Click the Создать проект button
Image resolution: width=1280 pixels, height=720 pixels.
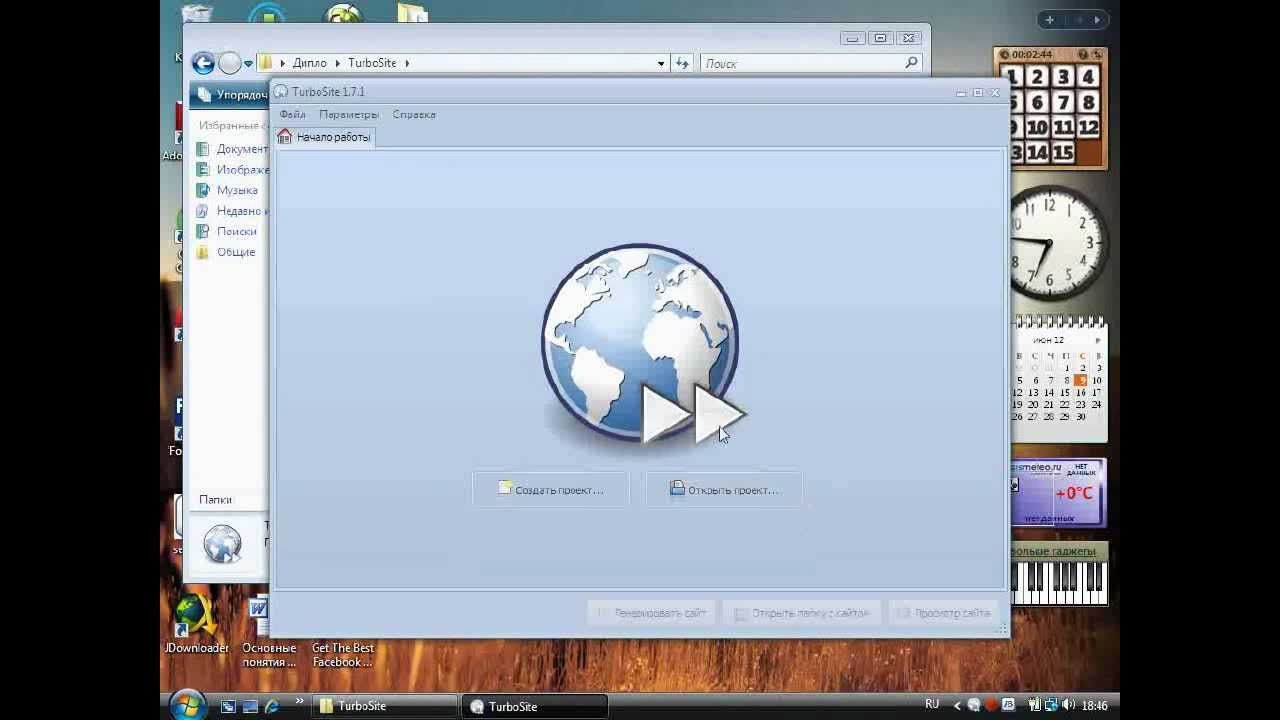pos(551,490)
